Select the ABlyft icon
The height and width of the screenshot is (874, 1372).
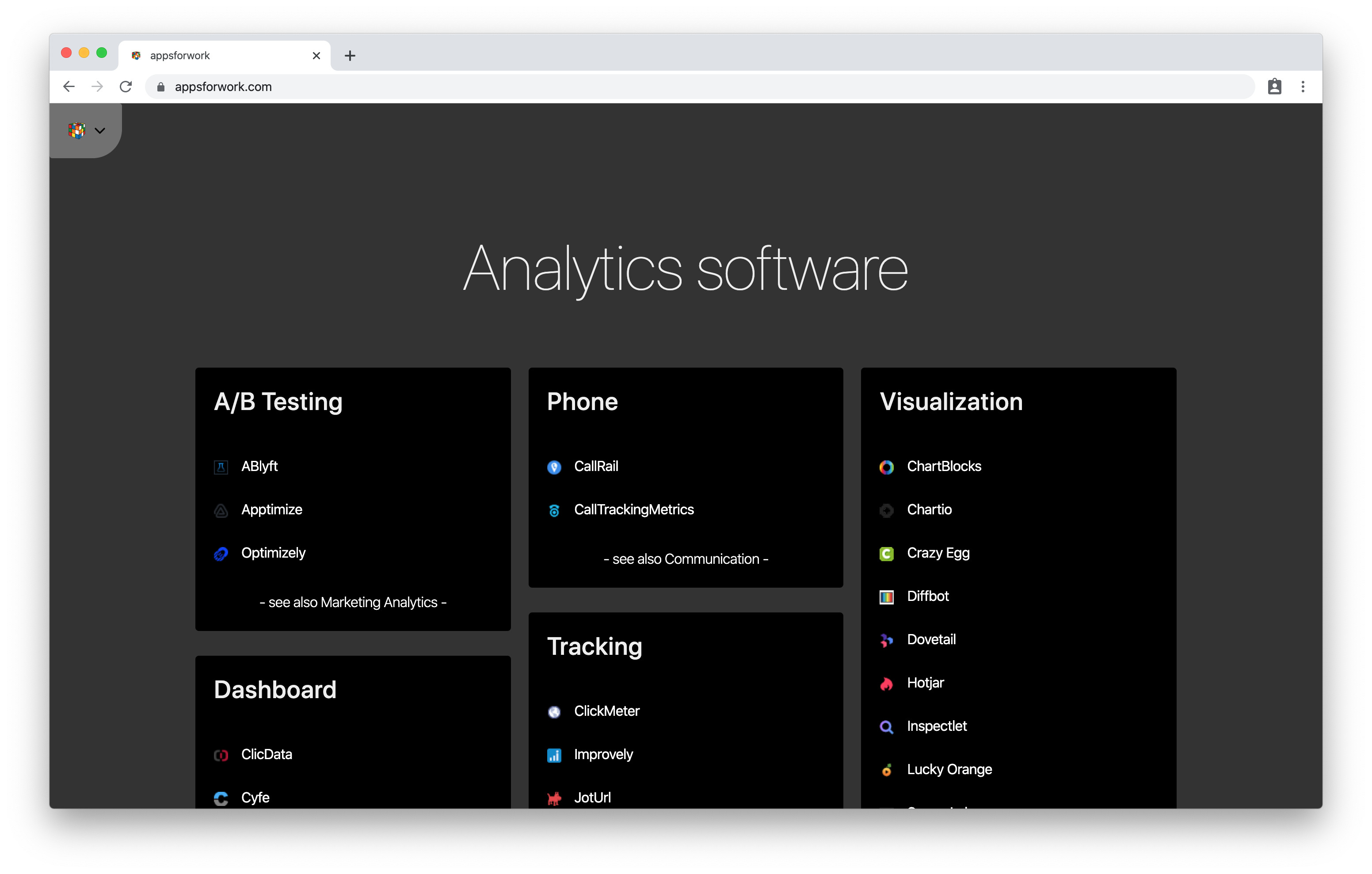[221, 466]
